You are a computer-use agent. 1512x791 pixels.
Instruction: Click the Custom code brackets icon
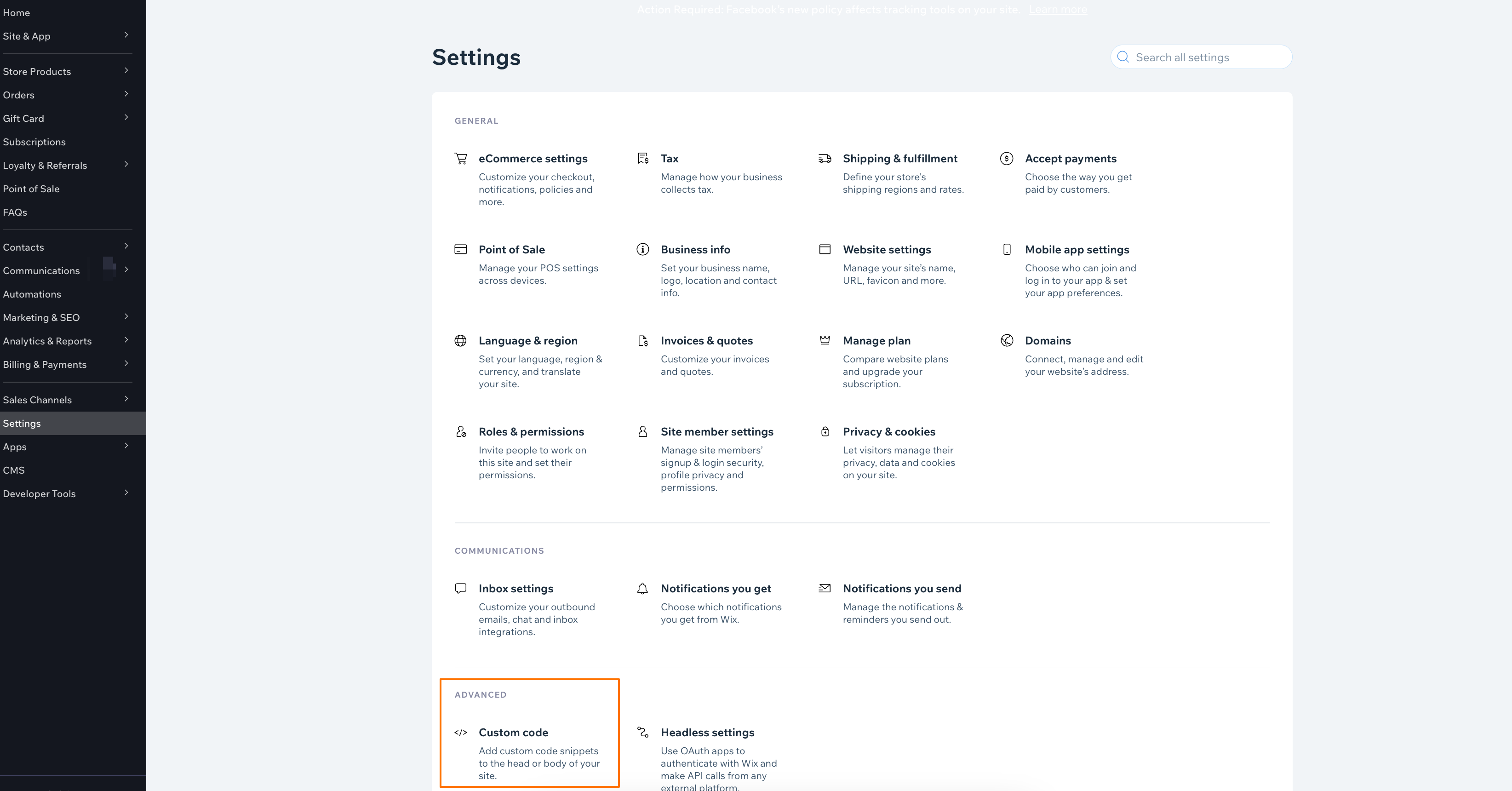coord(461,732)
